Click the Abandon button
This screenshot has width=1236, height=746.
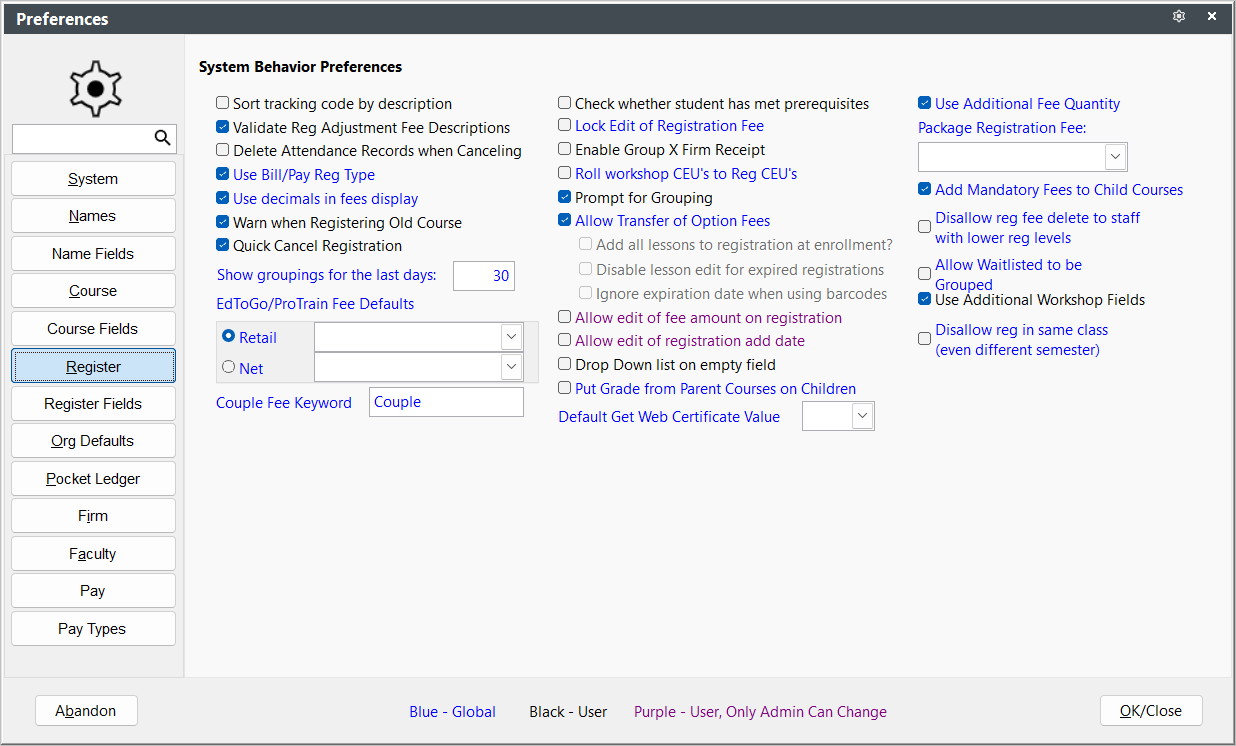click(x=86, y=711)
